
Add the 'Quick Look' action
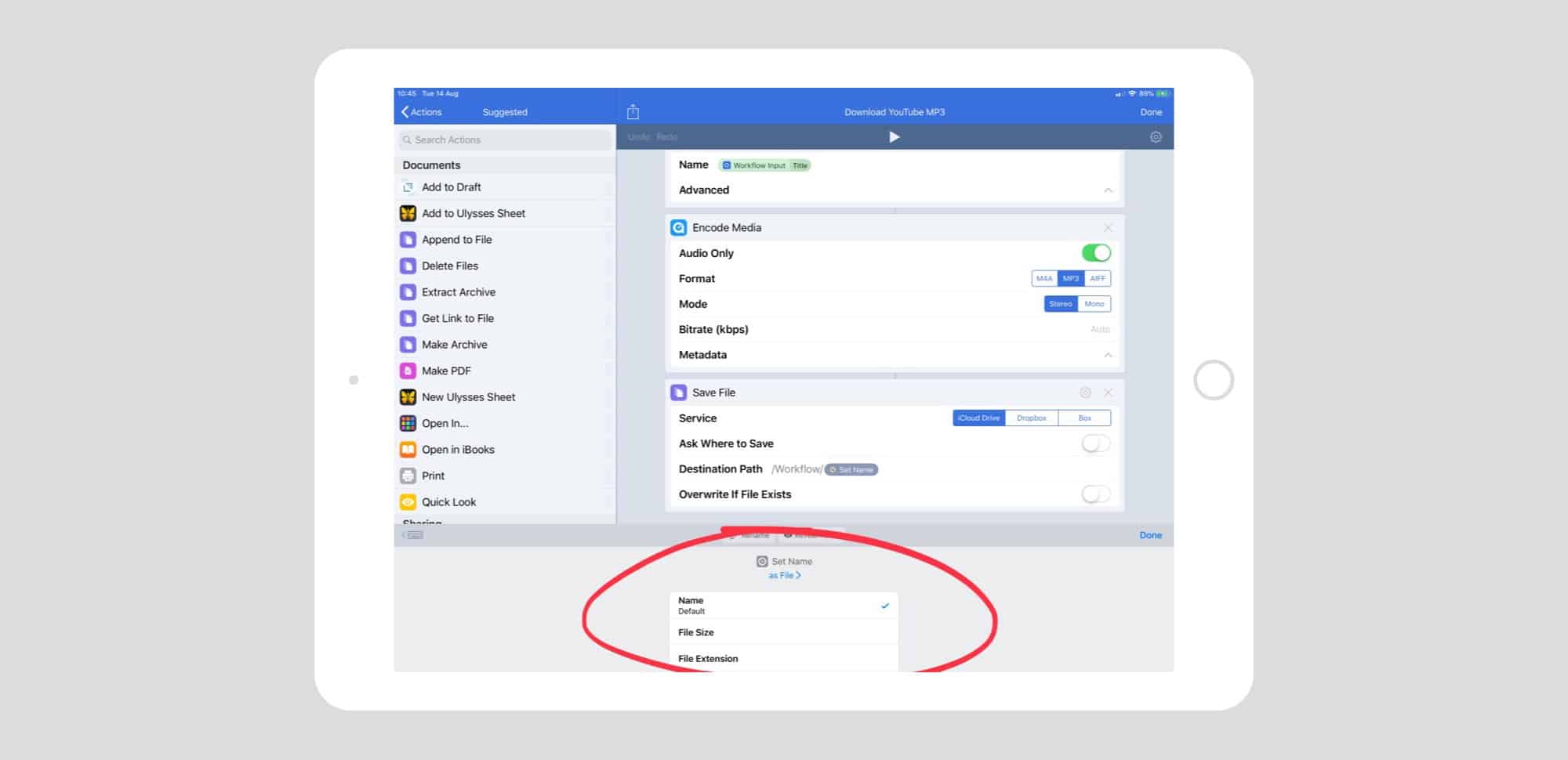[505, 502]
